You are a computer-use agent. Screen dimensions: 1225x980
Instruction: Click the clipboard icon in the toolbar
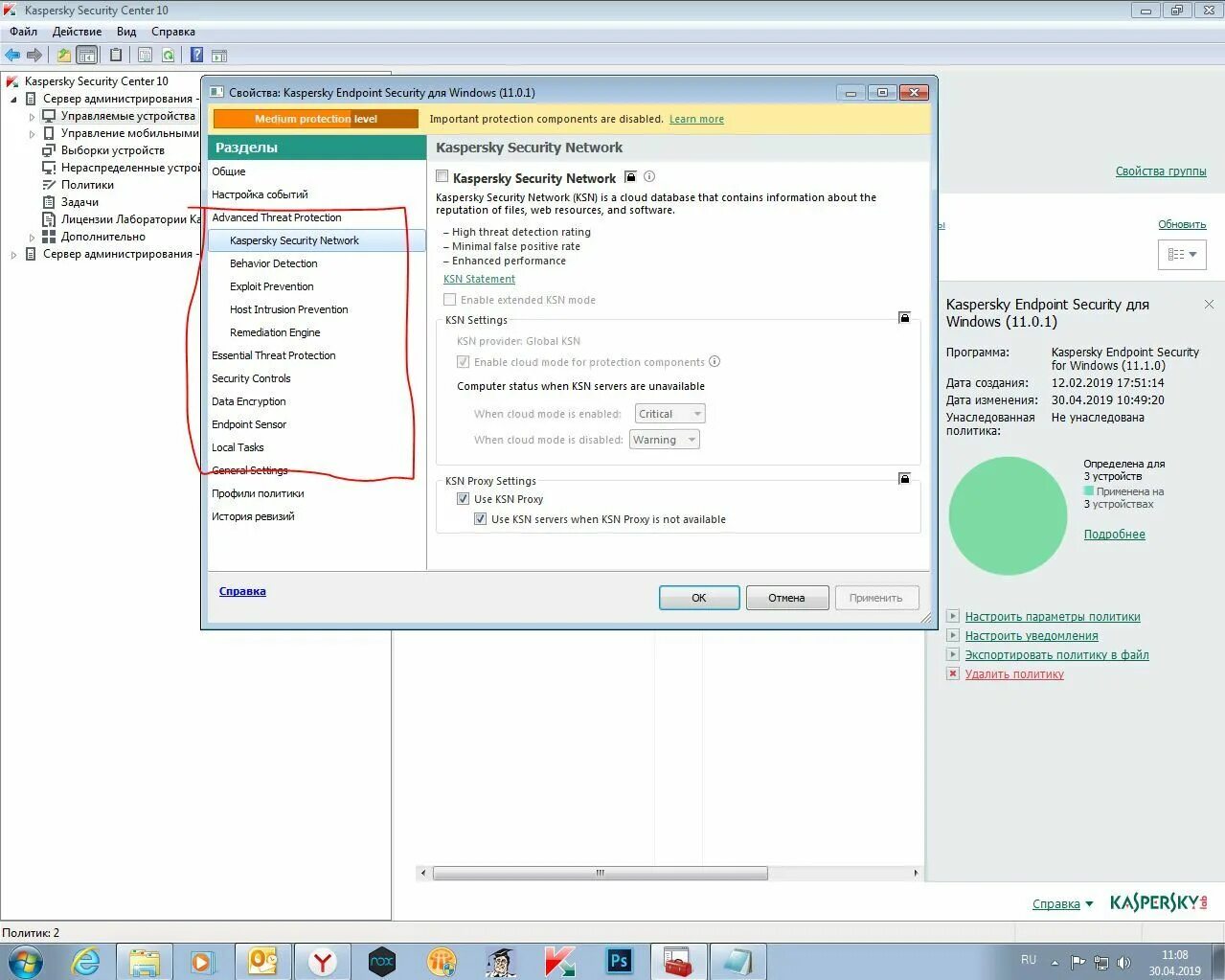click(x=116, y=56)
